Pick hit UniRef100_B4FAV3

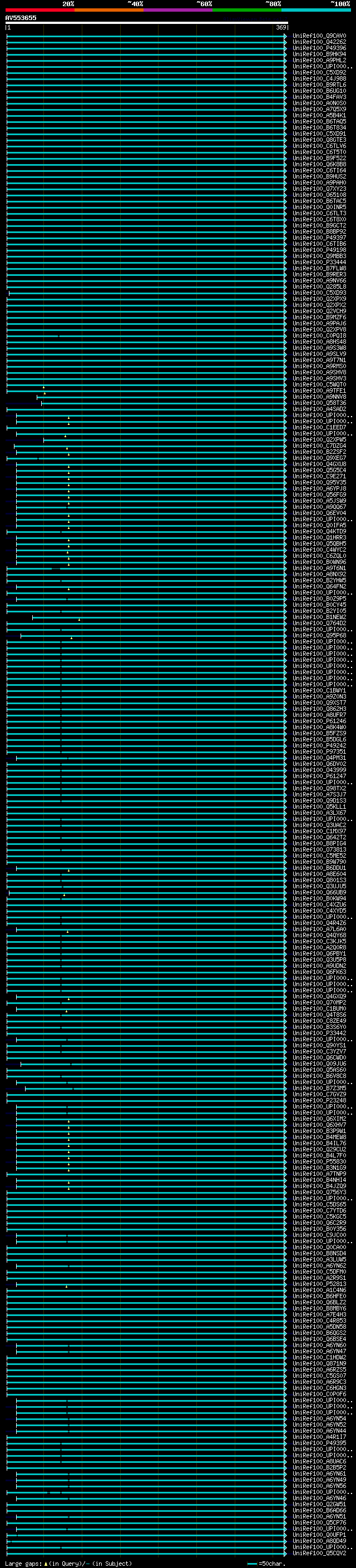pyautogui.click(x=319, y=97)
